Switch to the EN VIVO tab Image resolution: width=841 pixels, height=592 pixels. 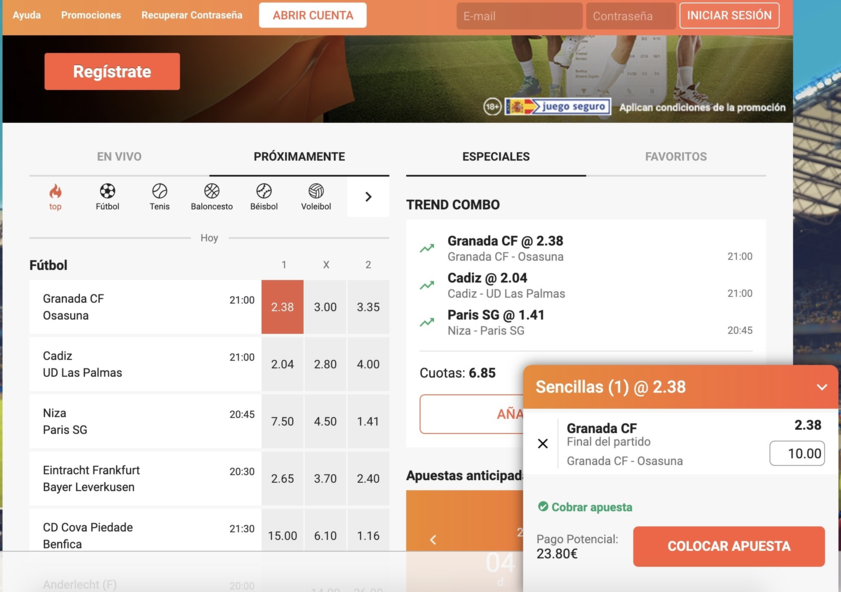119,157
